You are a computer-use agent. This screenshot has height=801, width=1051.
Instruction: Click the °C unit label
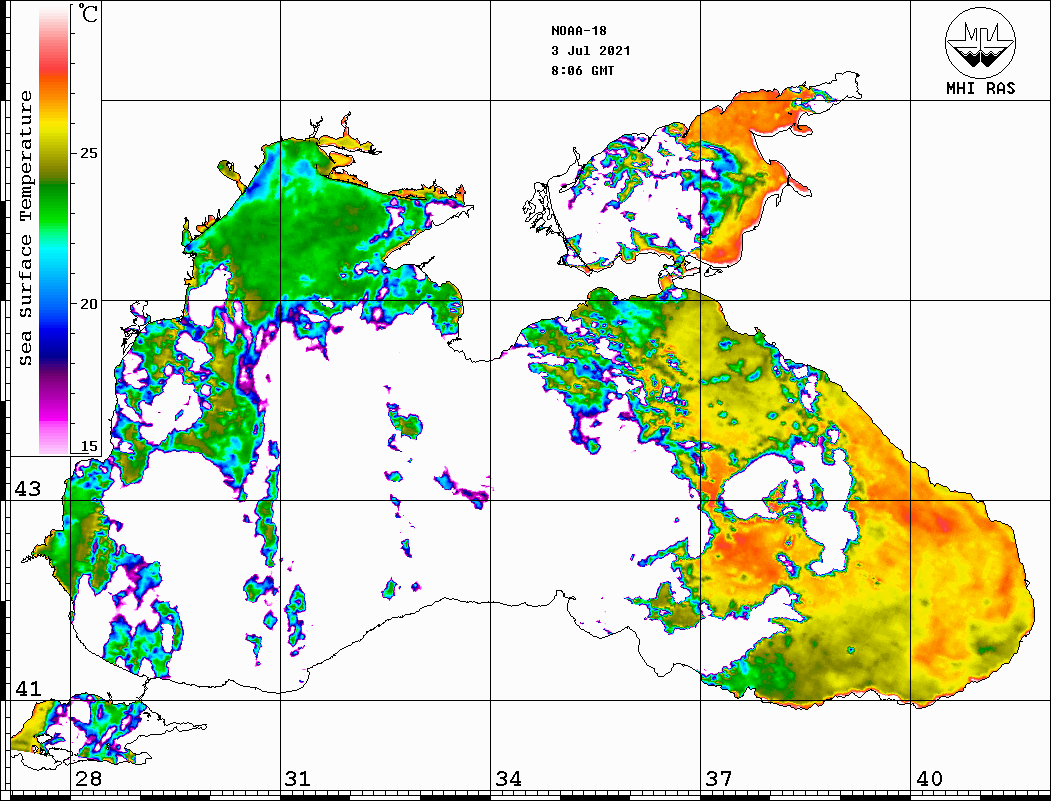pyautogui.click(x=88, y=13)
